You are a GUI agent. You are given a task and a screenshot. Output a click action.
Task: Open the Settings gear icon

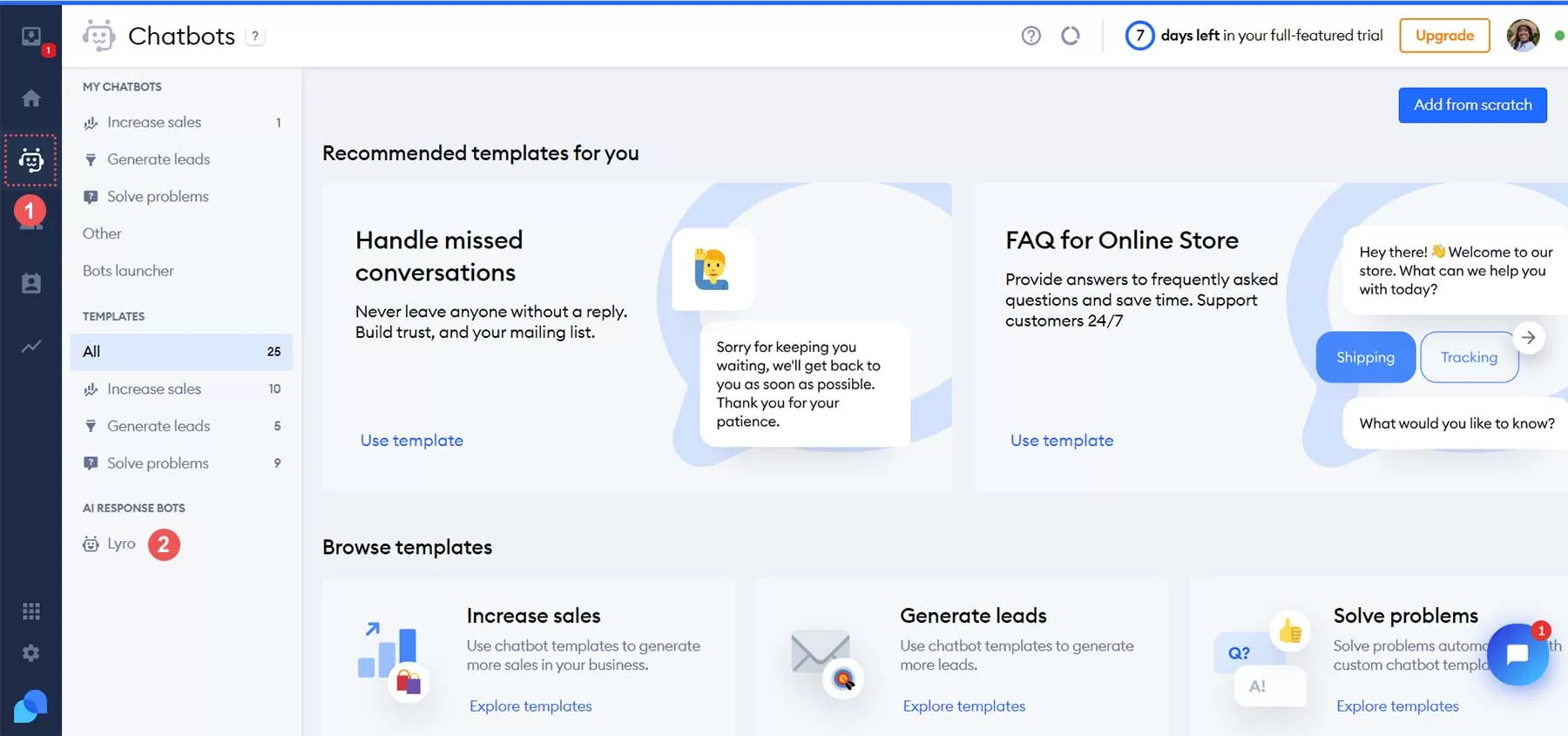pyautogui.click(x=31, y=653)
